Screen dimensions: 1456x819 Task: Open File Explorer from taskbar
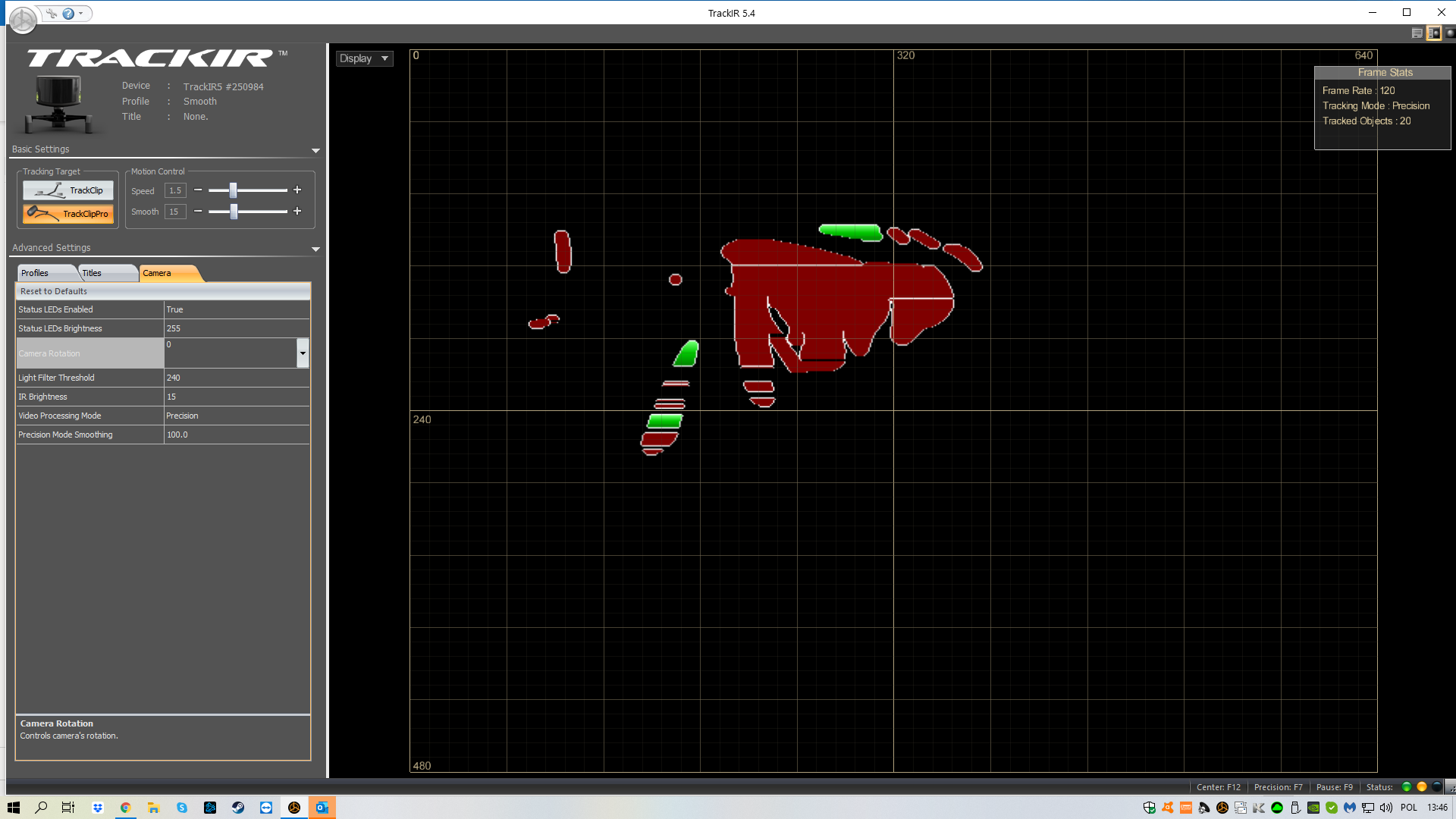point(153,808)
